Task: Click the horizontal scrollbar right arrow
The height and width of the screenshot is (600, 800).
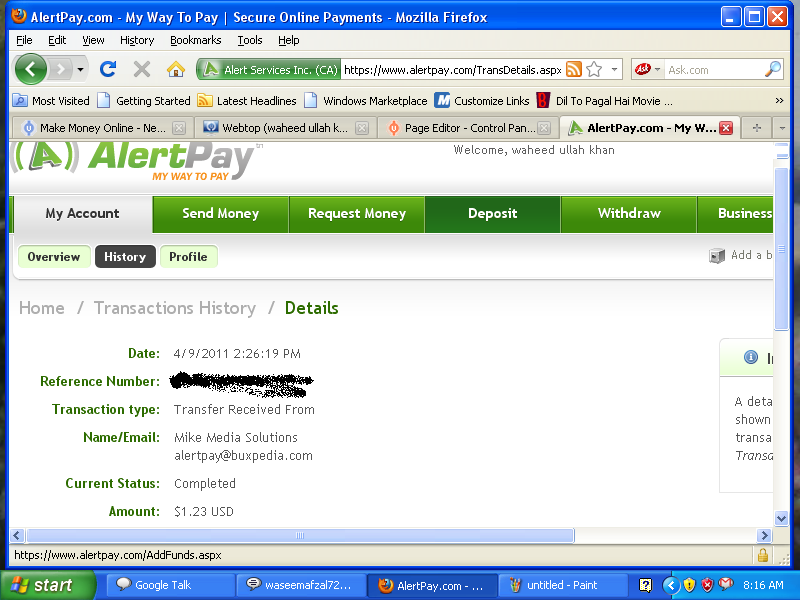Action: [x=764, y=535]
